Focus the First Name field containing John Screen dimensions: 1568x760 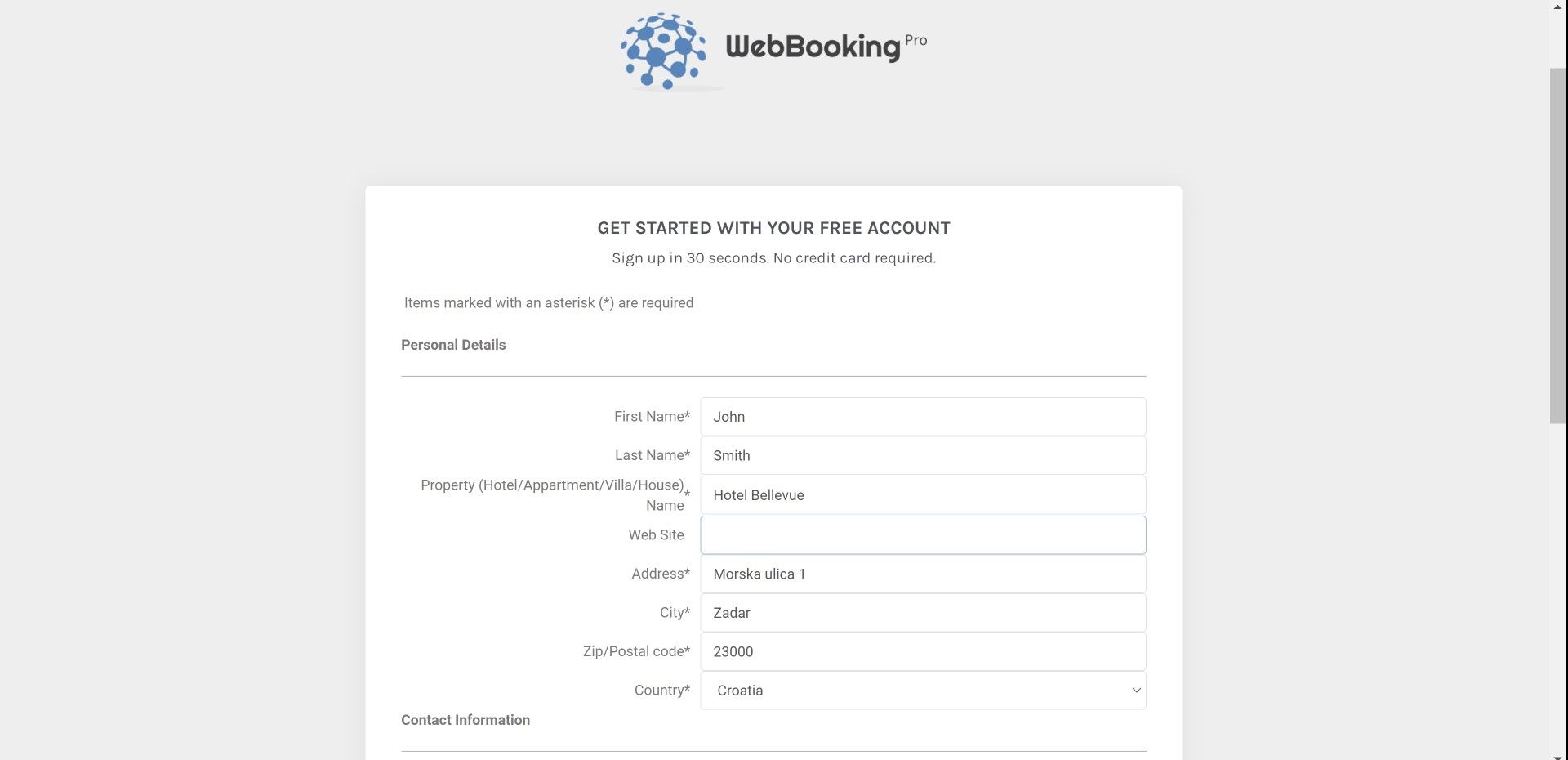click(923, 417)
